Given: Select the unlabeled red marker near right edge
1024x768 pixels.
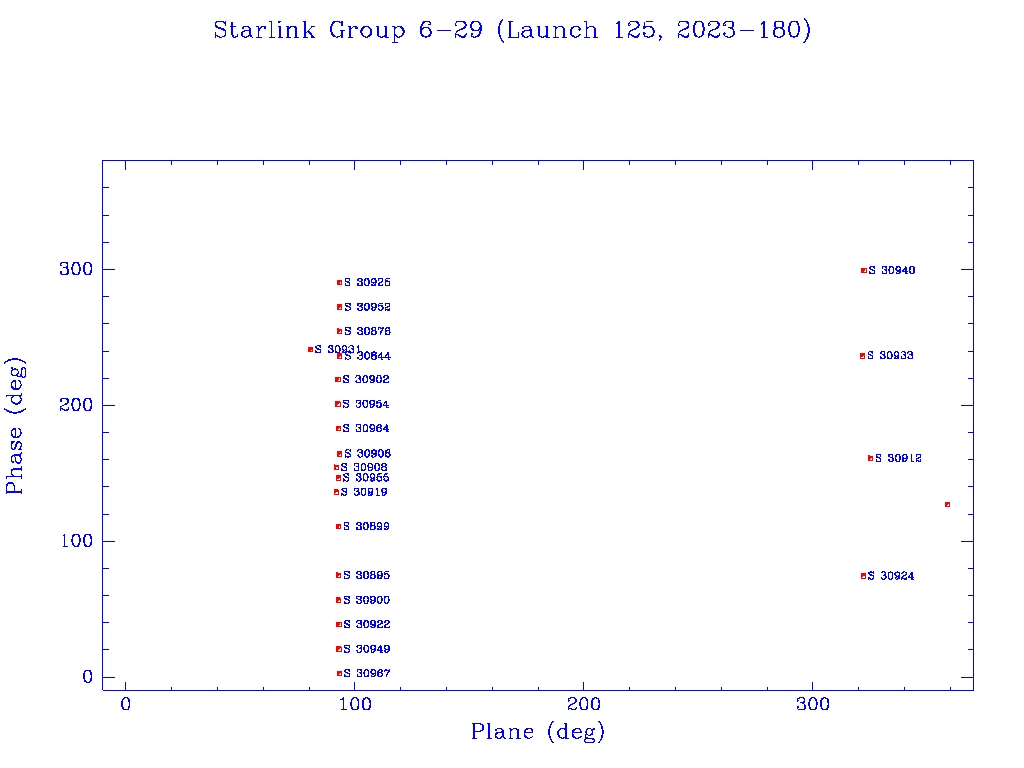Looking at the screenshot, I should click(x=947, y=505).
